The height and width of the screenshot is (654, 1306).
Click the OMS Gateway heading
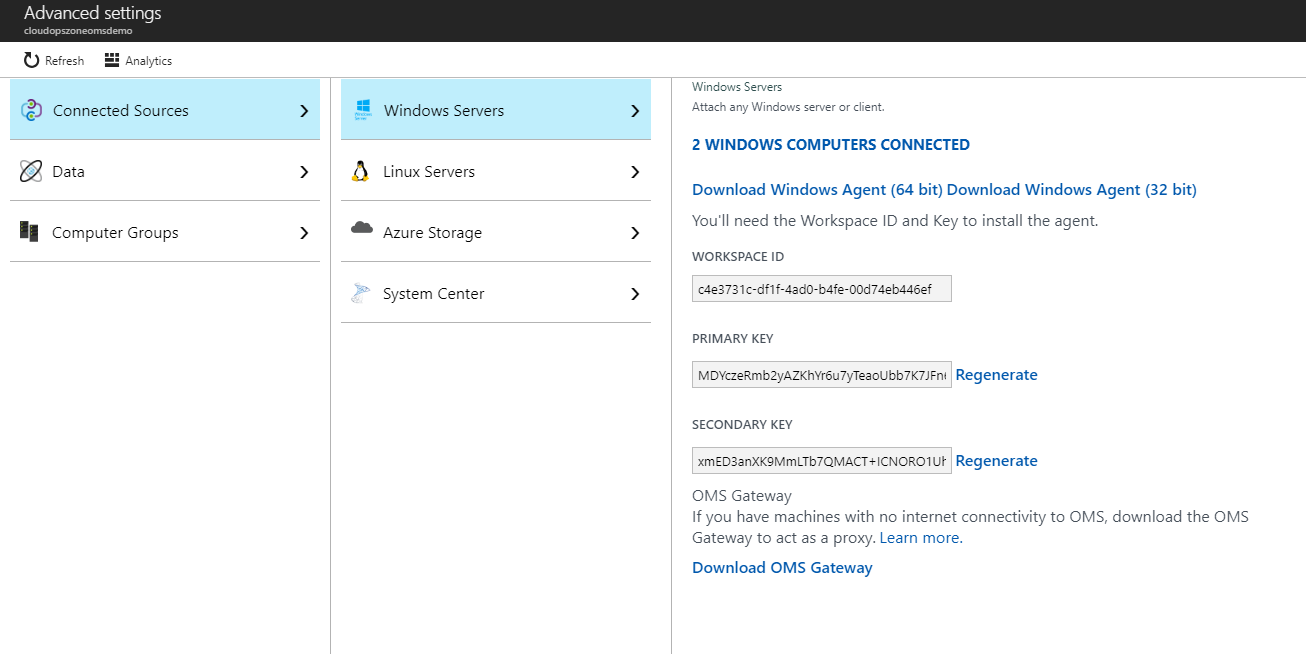(x=742, y=496)
